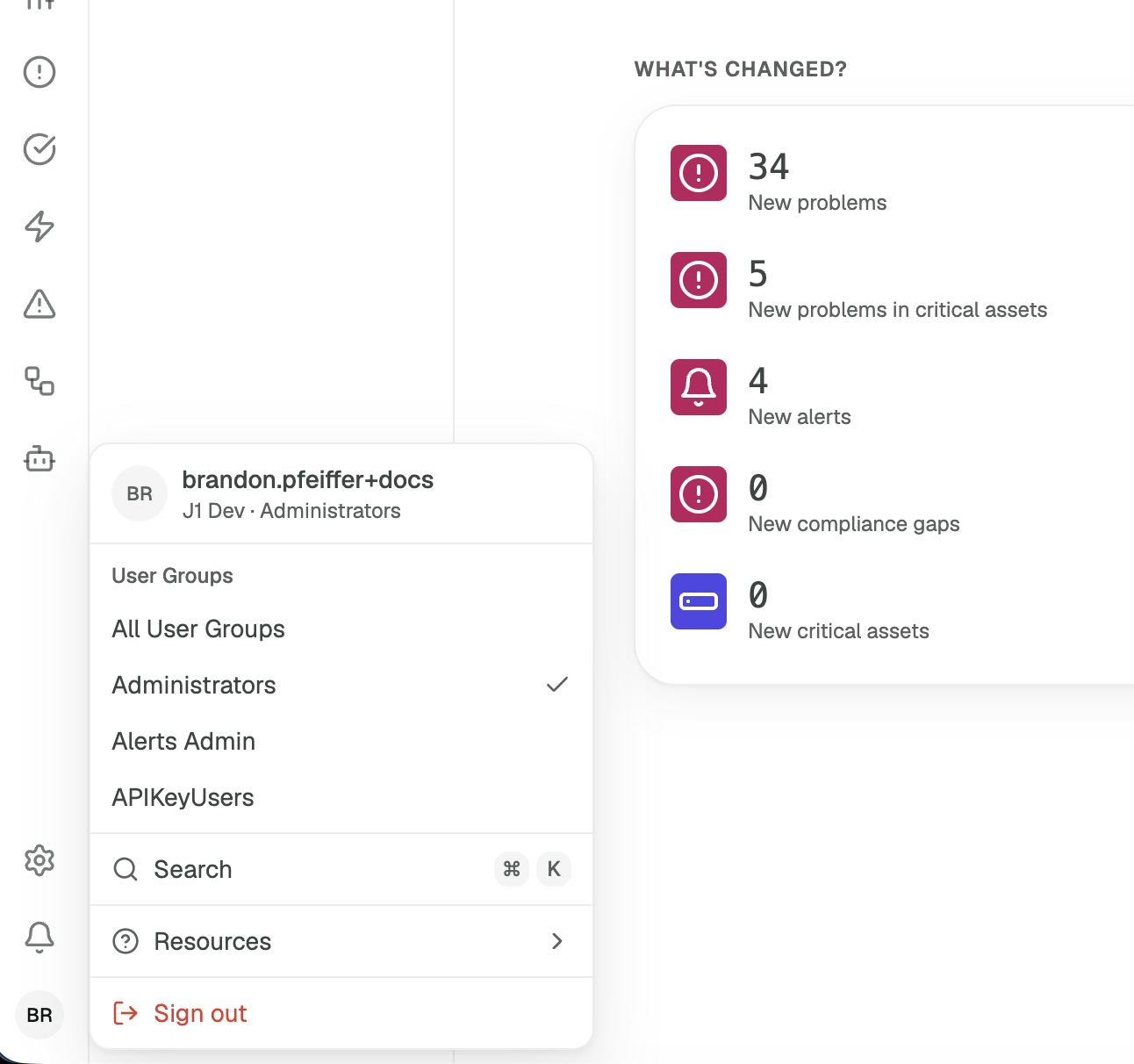The image size is (1134, 1064).
Task: Click the 5 critical asset problems count
Action: tap(758, 274)
